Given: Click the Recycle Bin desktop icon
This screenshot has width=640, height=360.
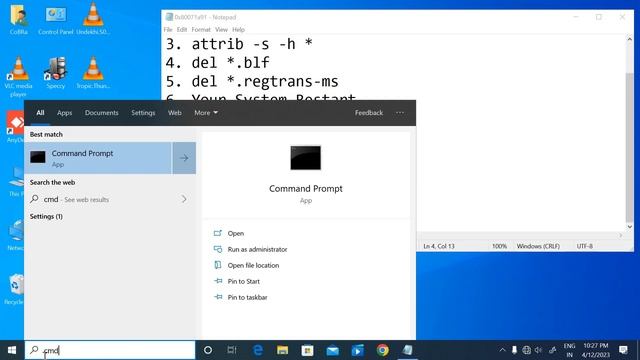Looking at the screenshot, I should tap(15, 290).
